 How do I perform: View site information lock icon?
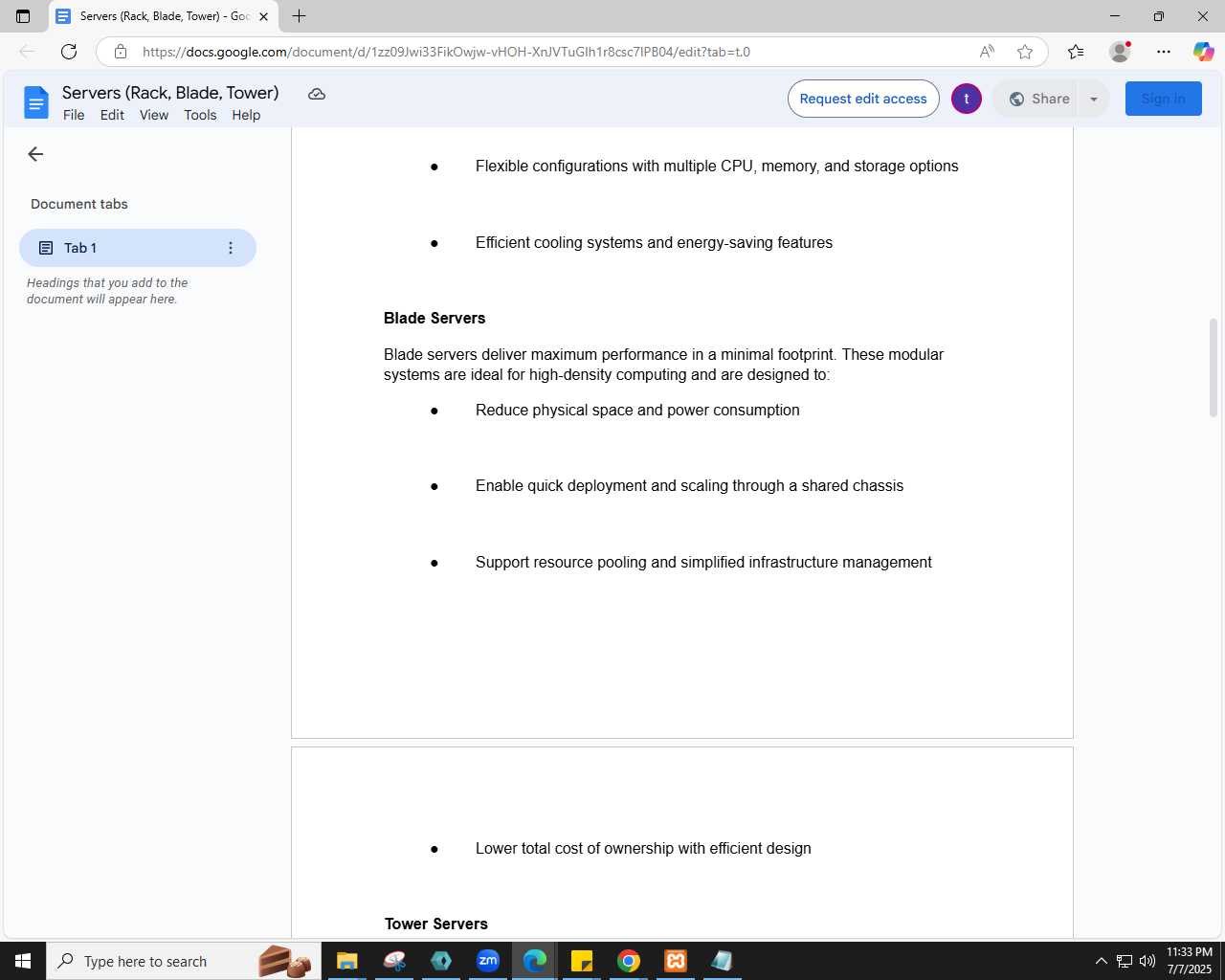tap(121, 52)
